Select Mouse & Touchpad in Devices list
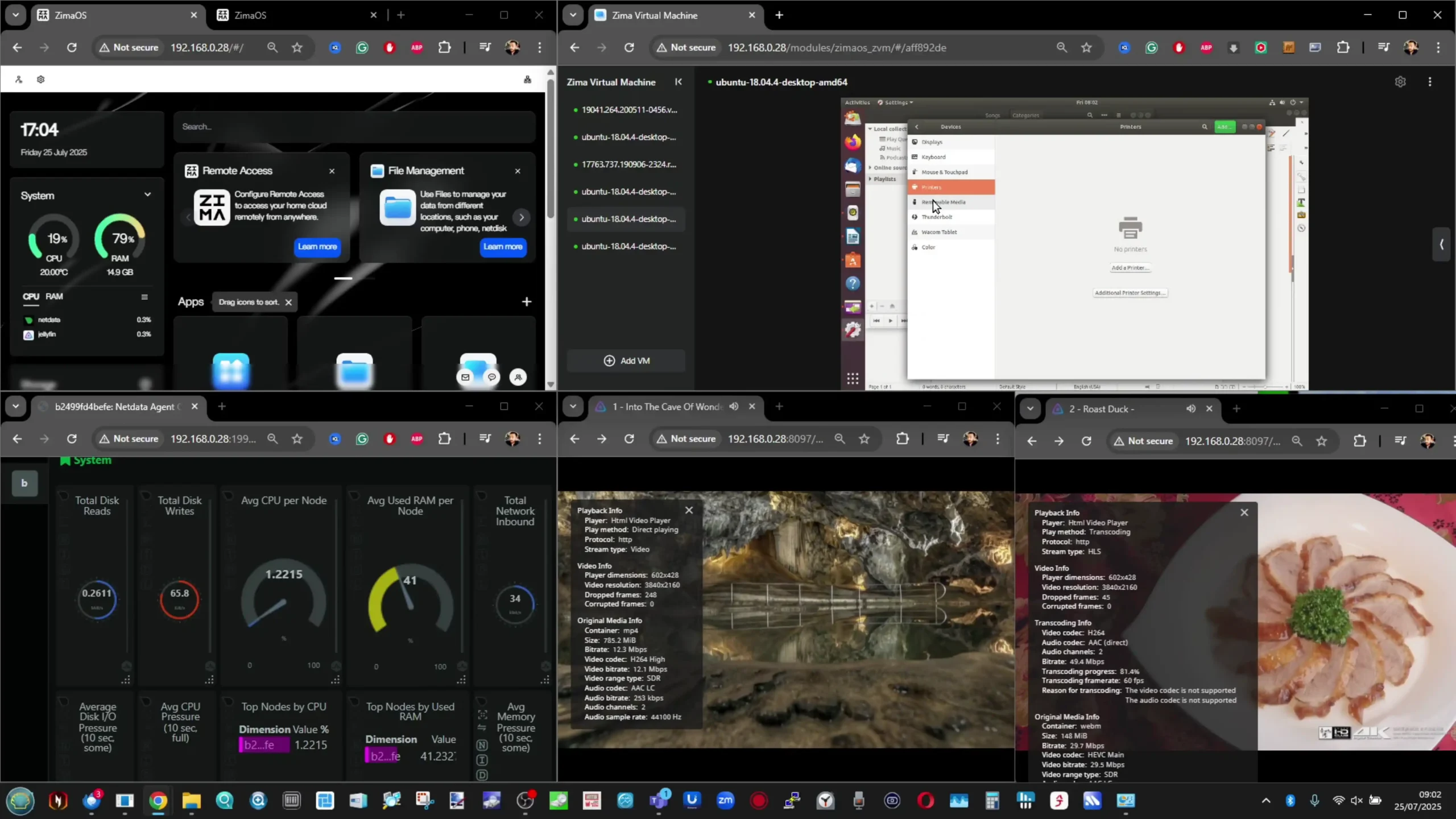 [951, 172]
